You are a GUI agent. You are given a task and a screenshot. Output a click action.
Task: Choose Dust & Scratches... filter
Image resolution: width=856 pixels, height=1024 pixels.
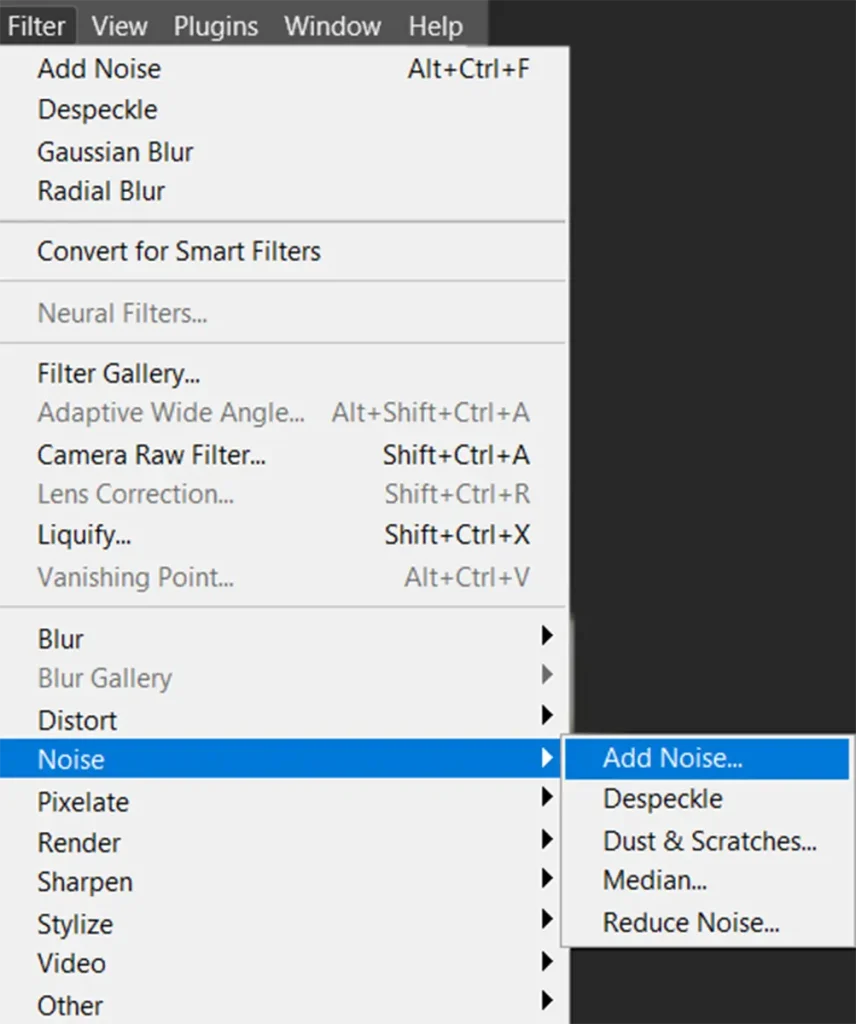click(x=709, y=841)
